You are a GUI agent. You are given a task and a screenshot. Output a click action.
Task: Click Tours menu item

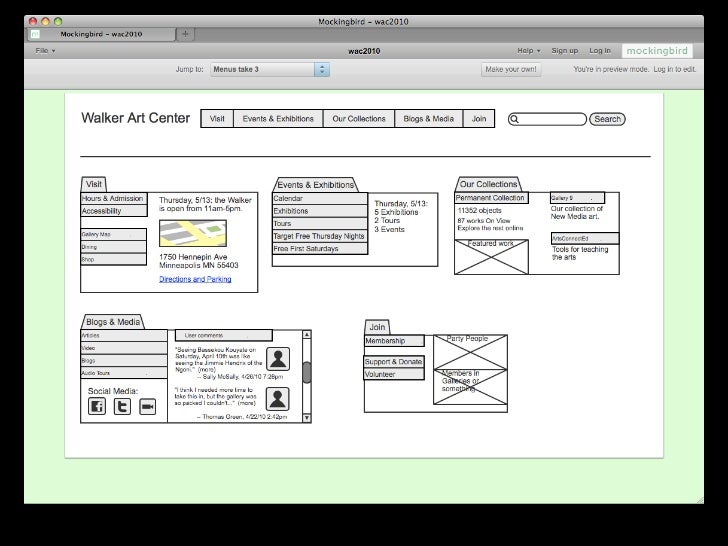tap(320, 223)
